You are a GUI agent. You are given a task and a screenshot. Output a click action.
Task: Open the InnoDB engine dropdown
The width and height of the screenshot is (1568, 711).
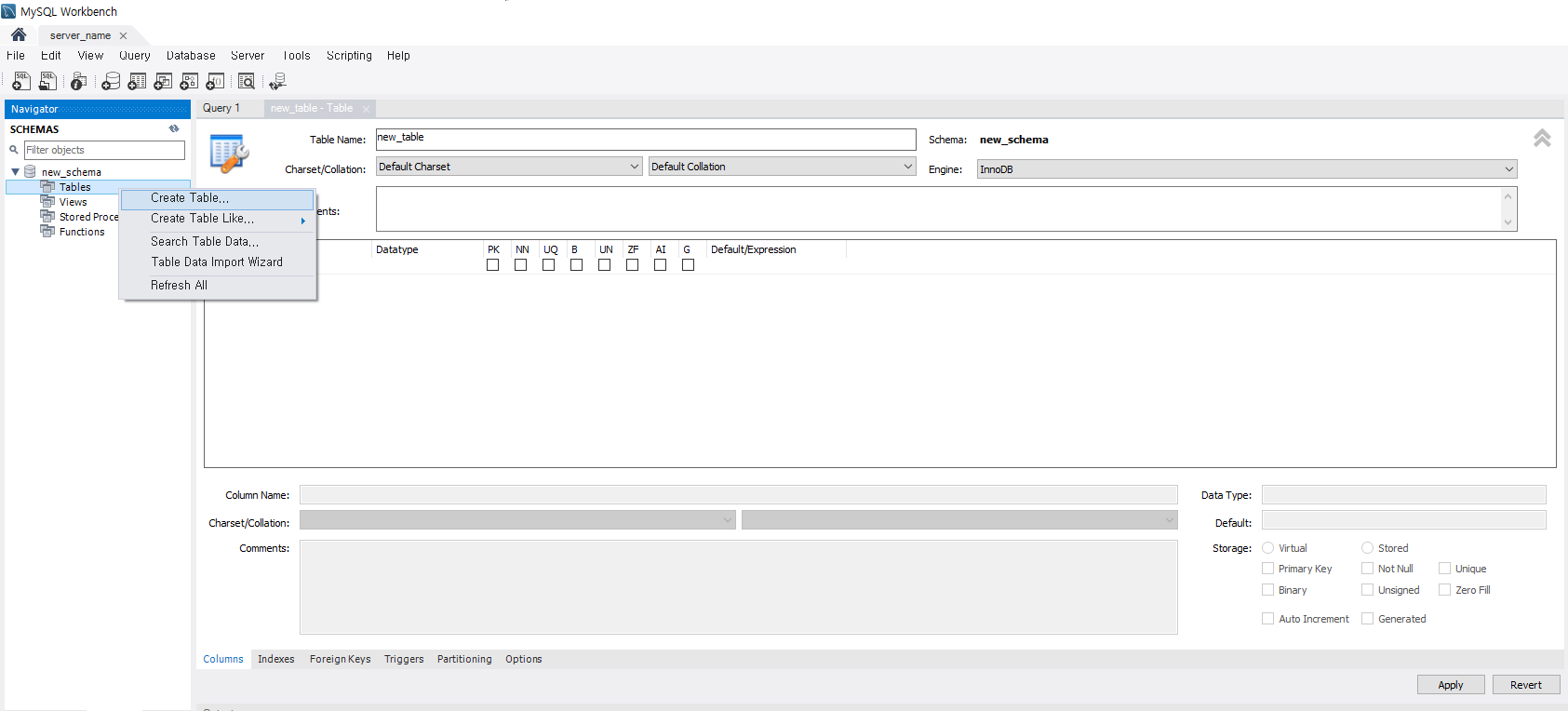pyautogui.click(x=1247, y=169)
